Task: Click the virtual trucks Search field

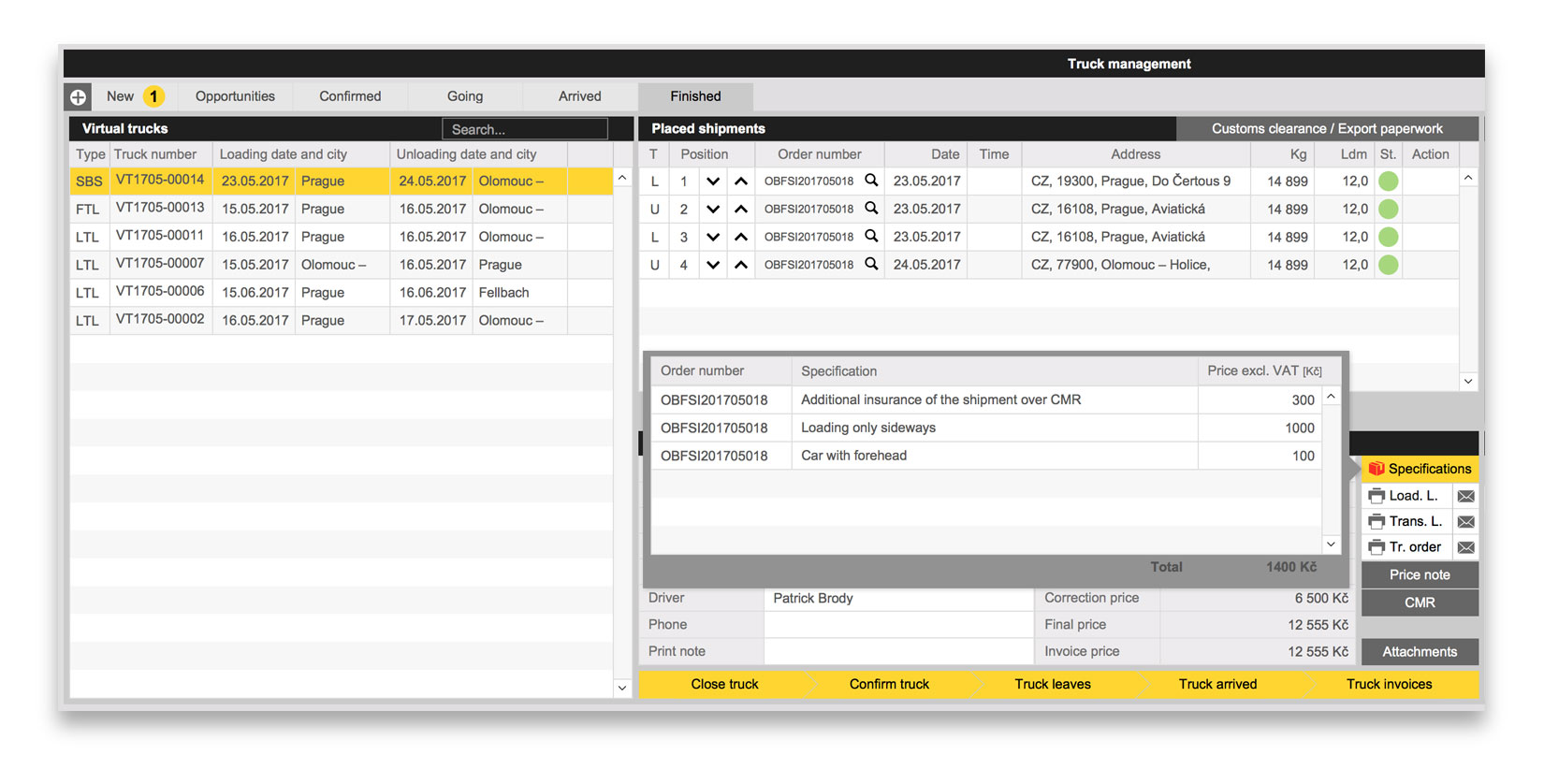Action: click(x=524, y=129)
